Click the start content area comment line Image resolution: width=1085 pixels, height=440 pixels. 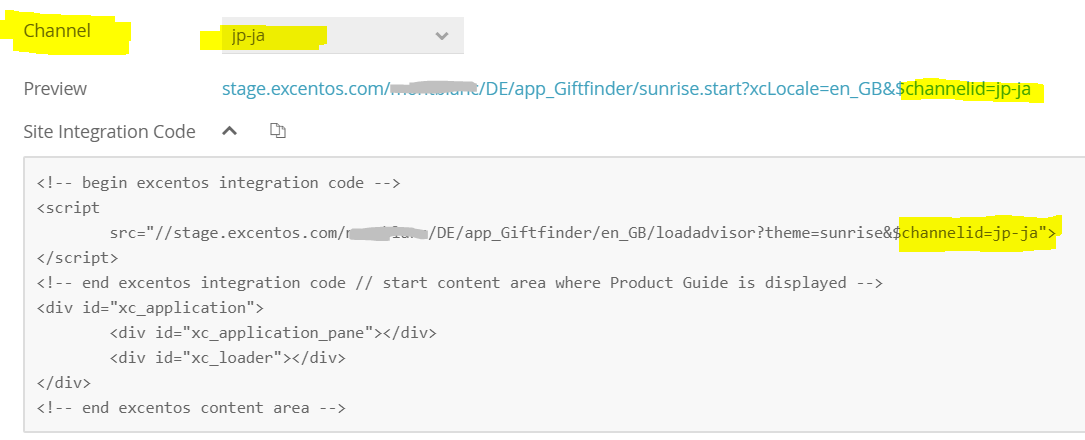coord(460,283)
